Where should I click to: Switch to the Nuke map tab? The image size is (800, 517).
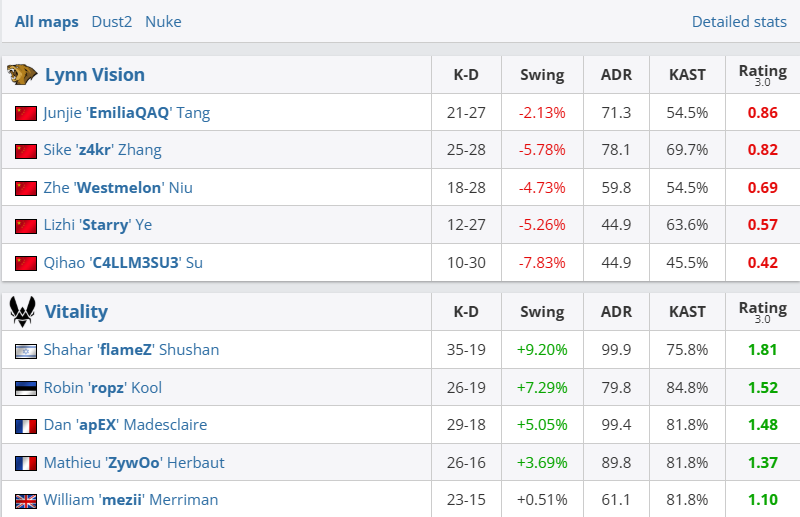(163, 21)
